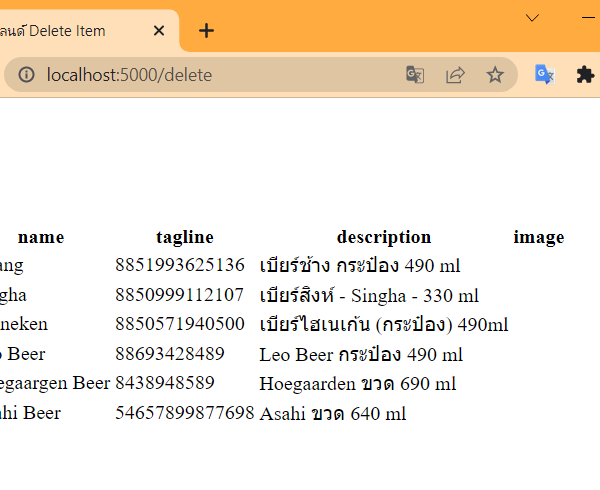600x490 pixels.
Task: Select the Delete Item browser tab
Action: (x=70, y=30)
